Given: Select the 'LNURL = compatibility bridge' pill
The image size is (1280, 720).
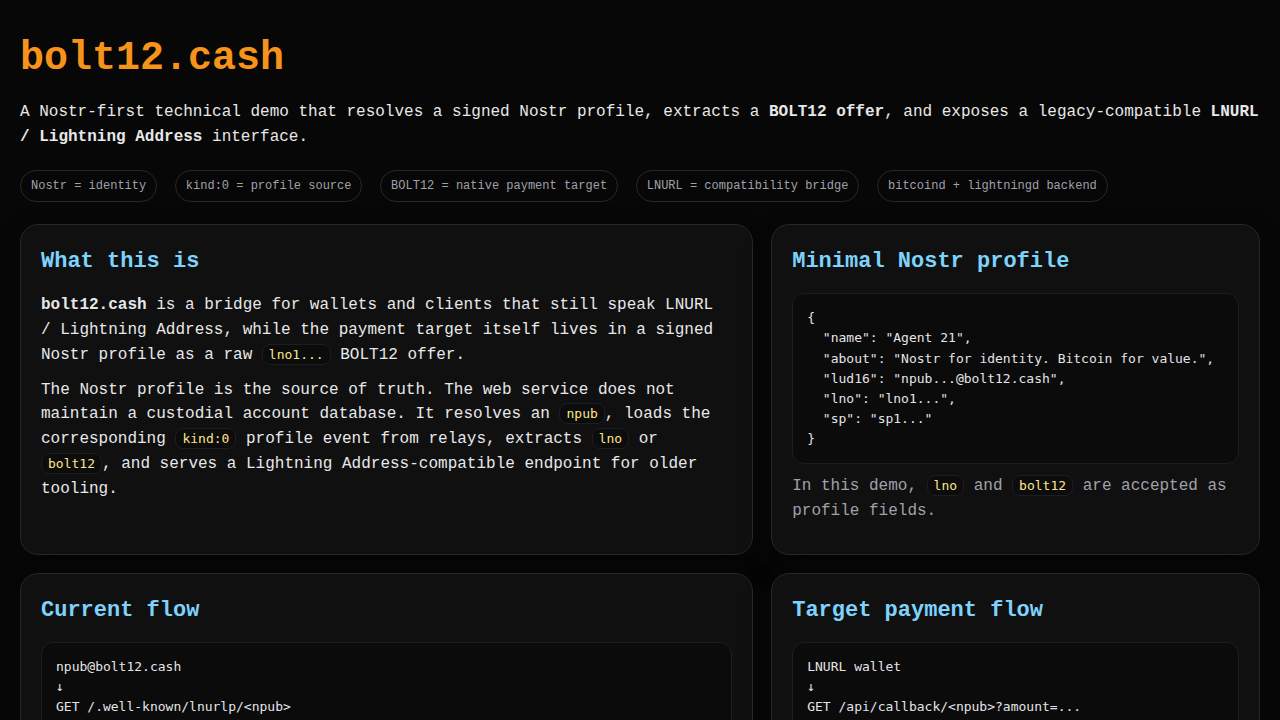Looking at the screenshot, I should click(747, 186).
